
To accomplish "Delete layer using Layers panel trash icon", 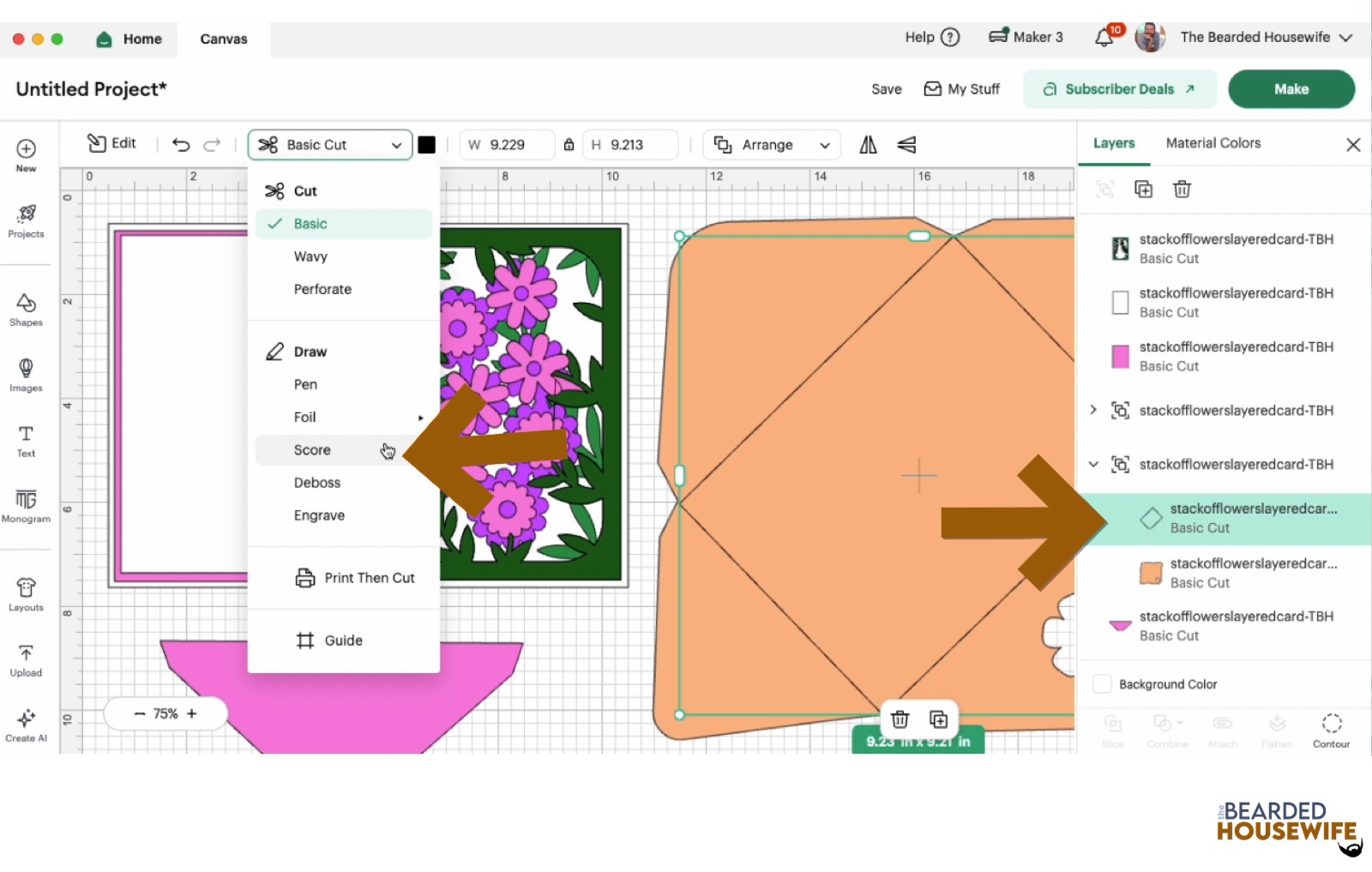I will [x=1182, y=189].
